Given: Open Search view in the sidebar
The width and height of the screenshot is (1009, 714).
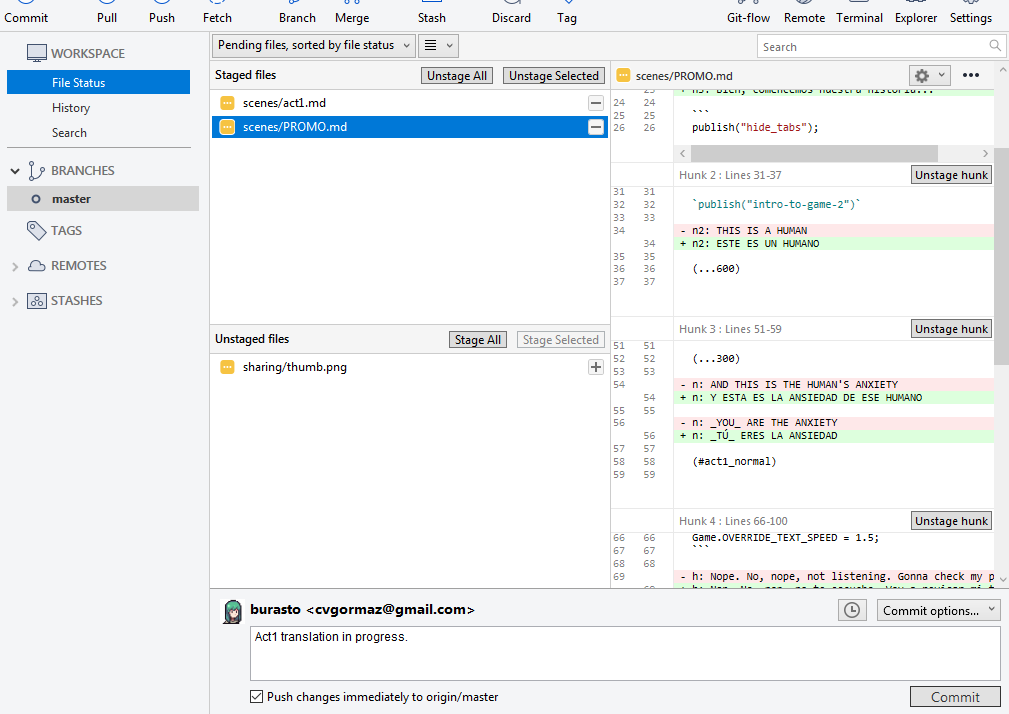Looking at the screenshot, I should [69, 133].
